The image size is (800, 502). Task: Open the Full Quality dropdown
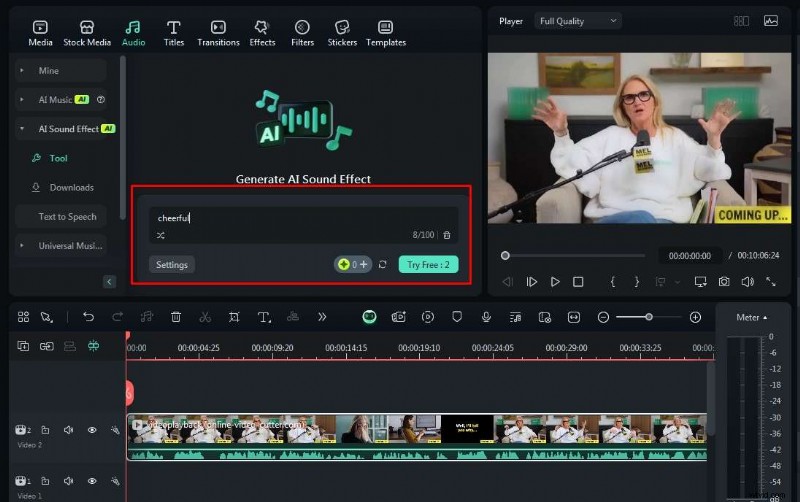[x=578, y=21]
